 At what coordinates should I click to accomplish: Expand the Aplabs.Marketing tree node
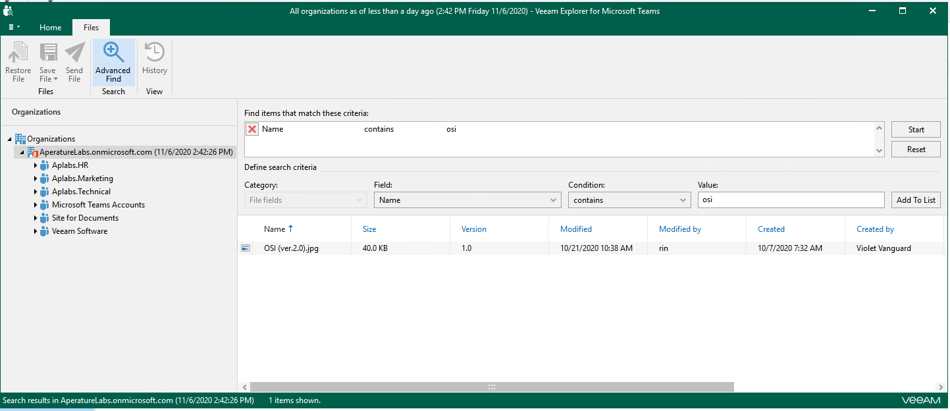35,179
